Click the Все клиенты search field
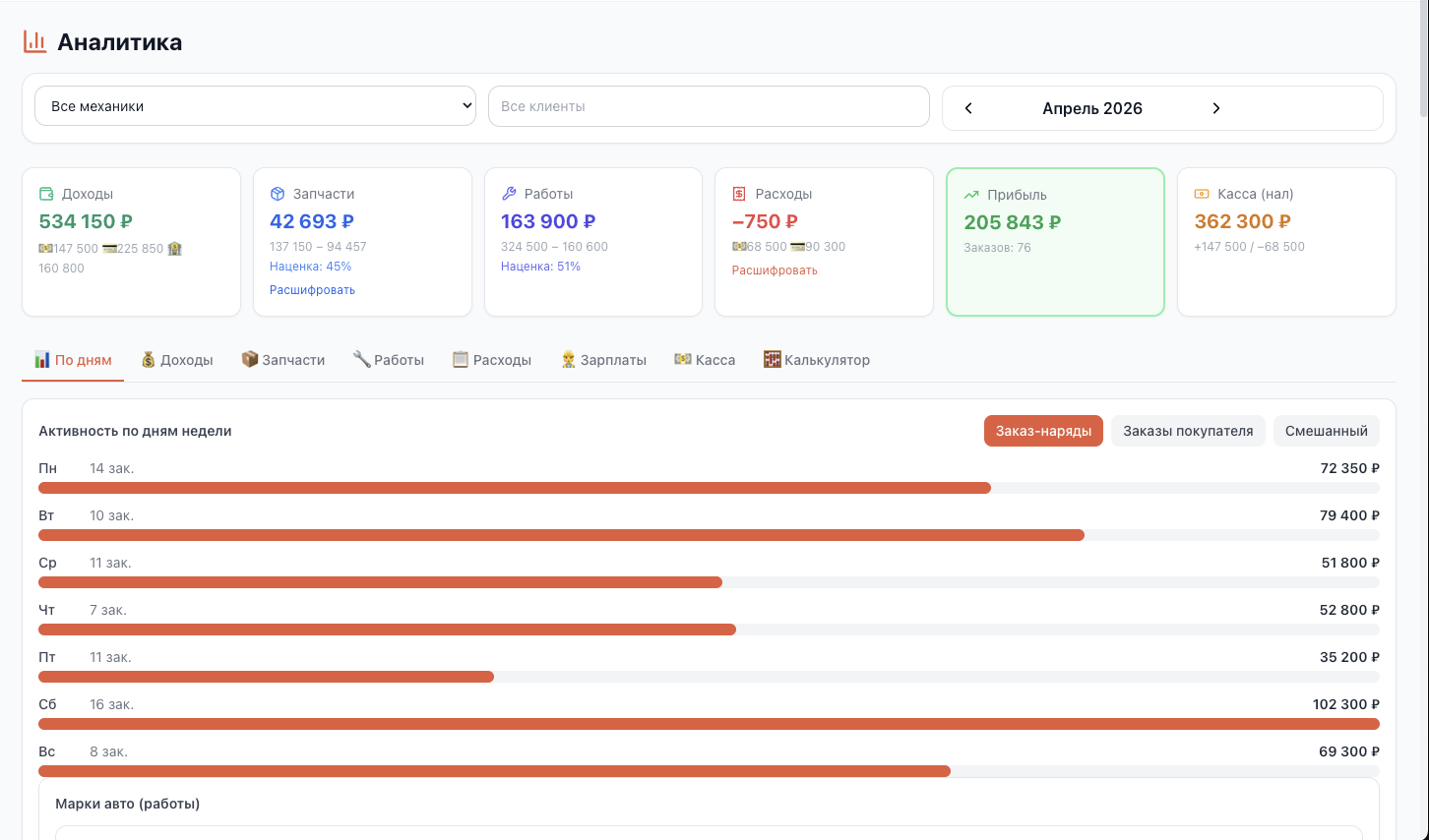Image resolution: width=1429 pixels, height=840 pixels. click(x=709, y=106)
